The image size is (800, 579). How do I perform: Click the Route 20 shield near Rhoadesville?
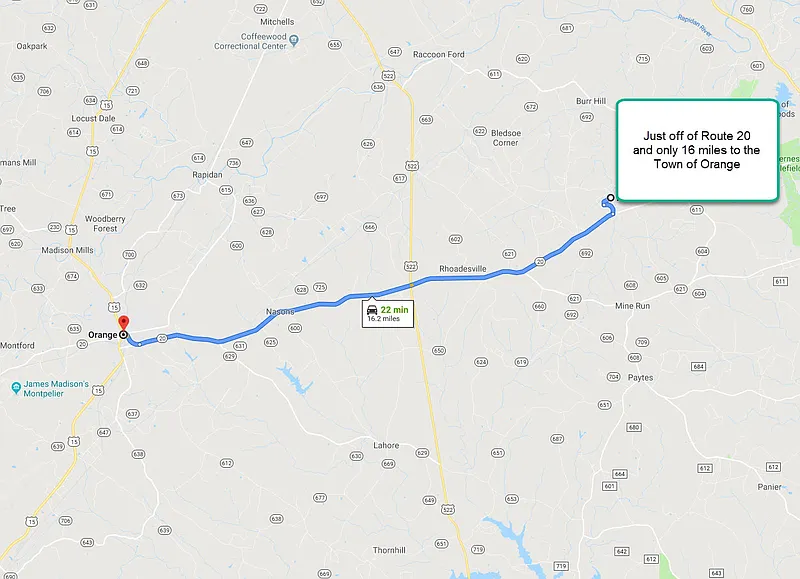540,262
